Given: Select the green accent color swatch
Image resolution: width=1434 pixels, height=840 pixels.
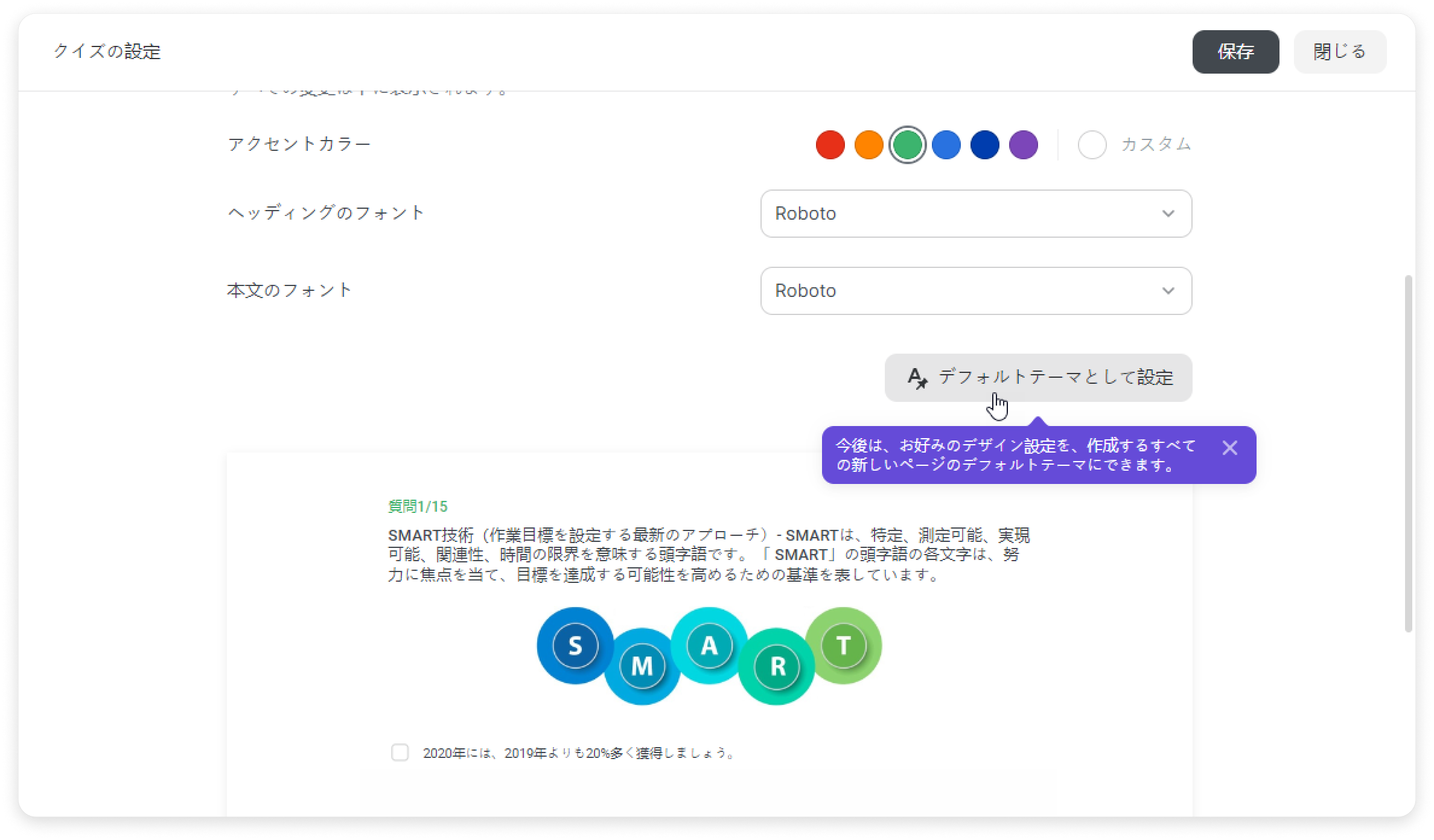Looking at the screenshot, I should (x=907, y=145).
